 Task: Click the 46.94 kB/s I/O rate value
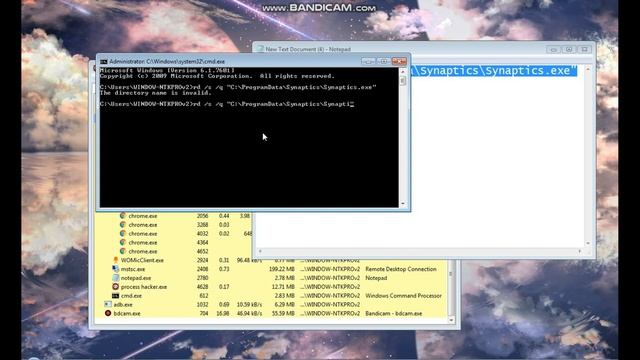(x=249, y=313)
